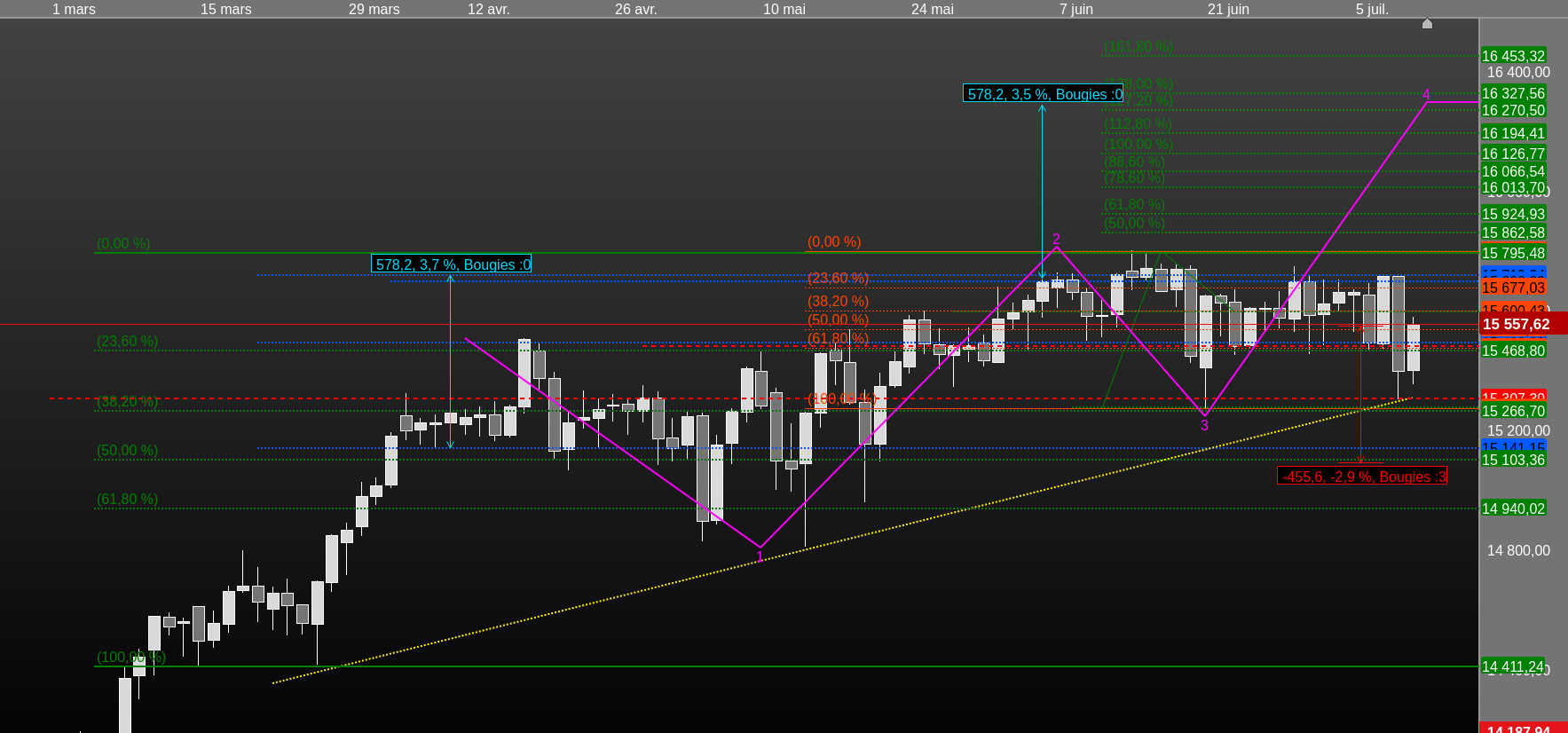
Task: Click the 14 940,02 price label
Action: point(1514,508)
